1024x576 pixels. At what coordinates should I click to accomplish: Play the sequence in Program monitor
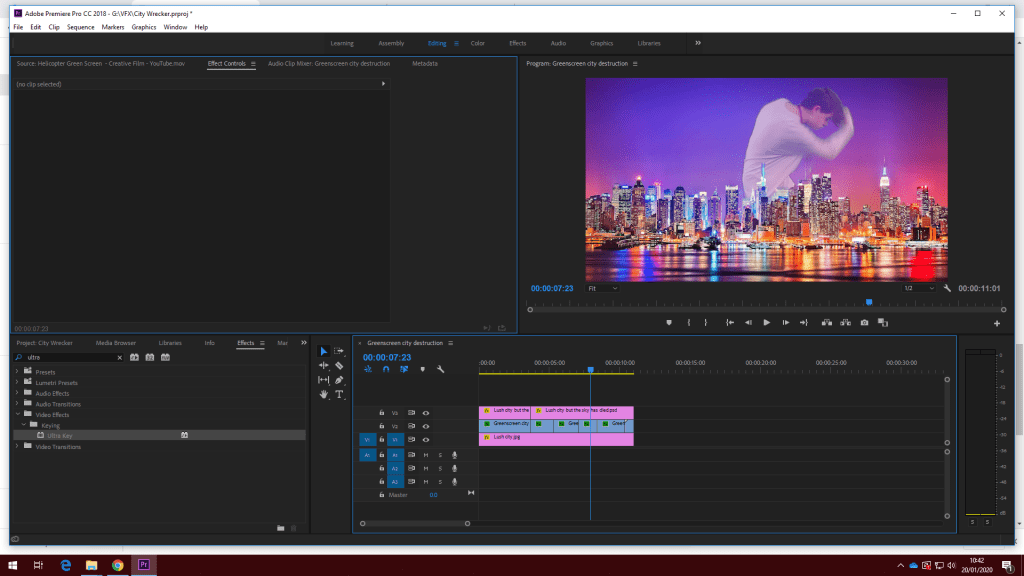[x=767, y=322]
